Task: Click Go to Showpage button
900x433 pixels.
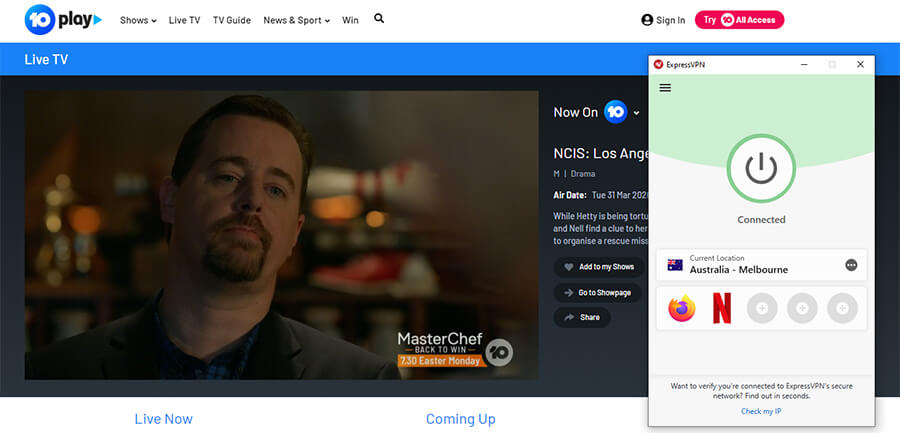Action: 598,293
